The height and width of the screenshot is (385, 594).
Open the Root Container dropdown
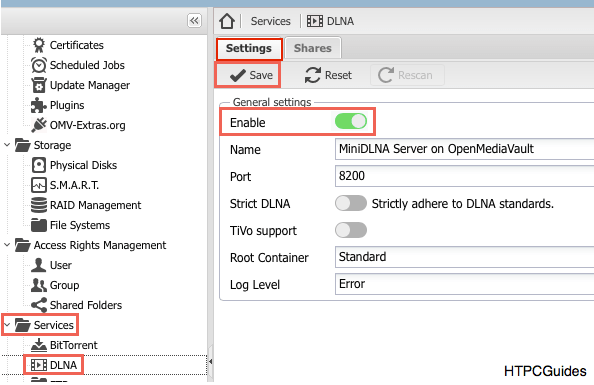coord(464,257)
